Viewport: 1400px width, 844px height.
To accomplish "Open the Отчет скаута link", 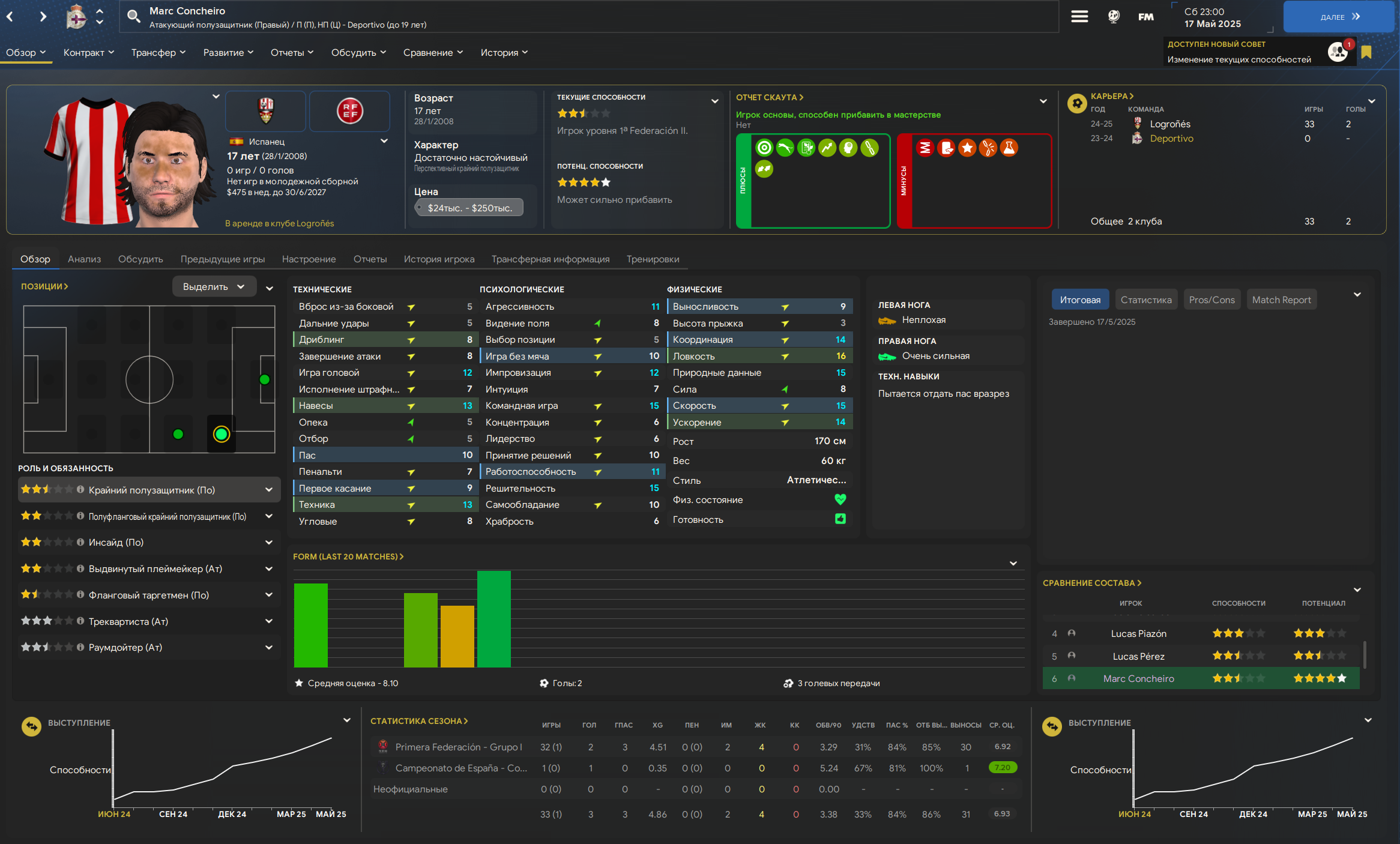I will pos(769,97).
